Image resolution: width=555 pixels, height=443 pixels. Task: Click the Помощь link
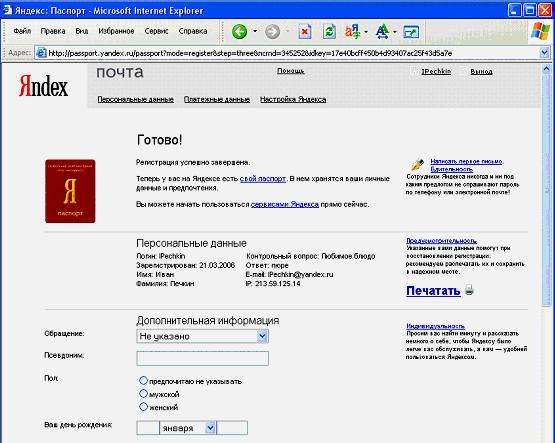(291, 71)
